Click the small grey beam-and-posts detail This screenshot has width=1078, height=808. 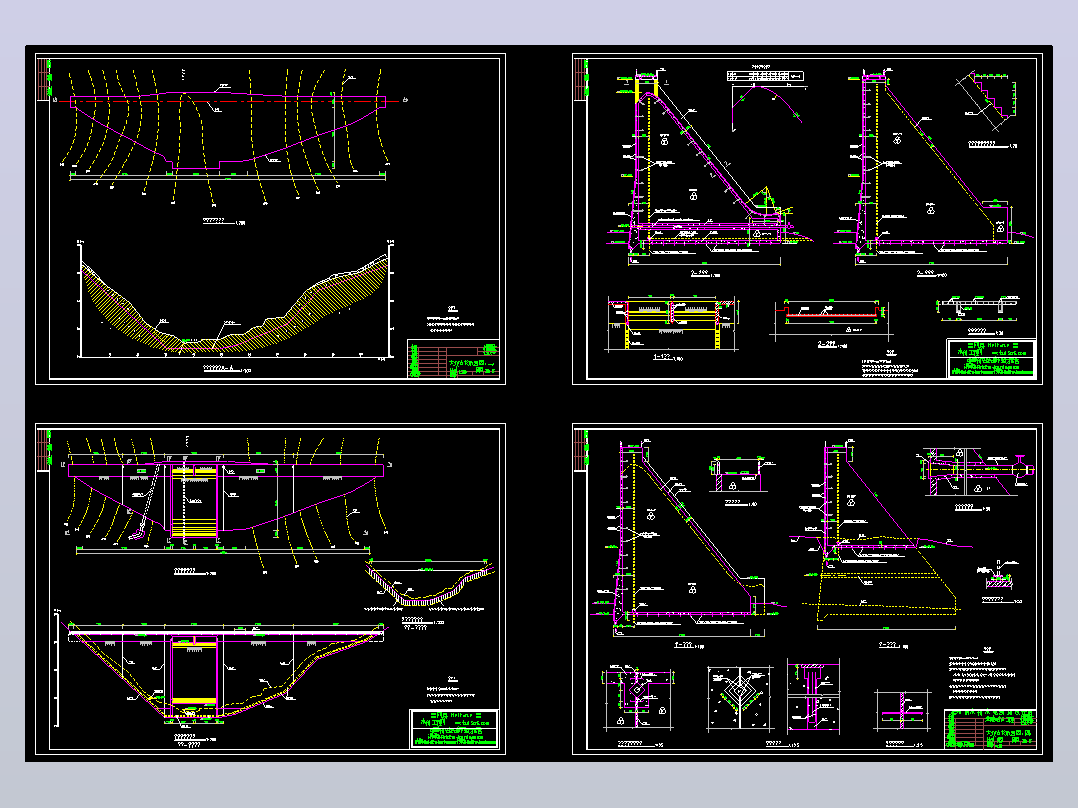pos(979,307)
